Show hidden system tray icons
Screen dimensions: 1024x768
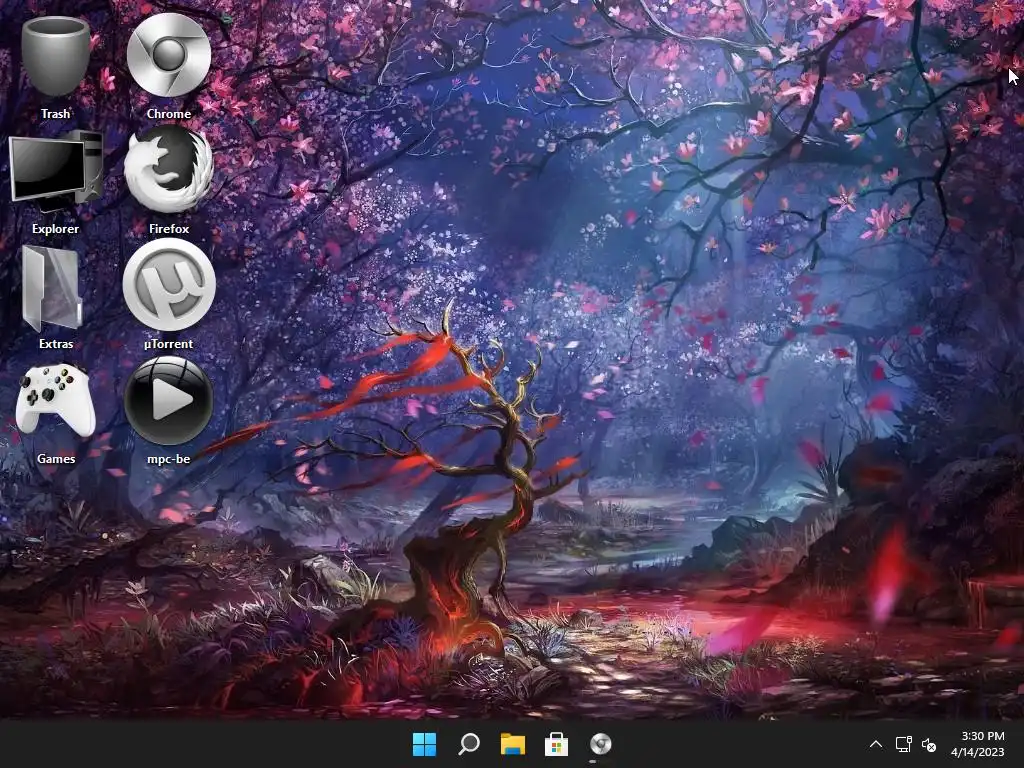(x=876, y=744)
